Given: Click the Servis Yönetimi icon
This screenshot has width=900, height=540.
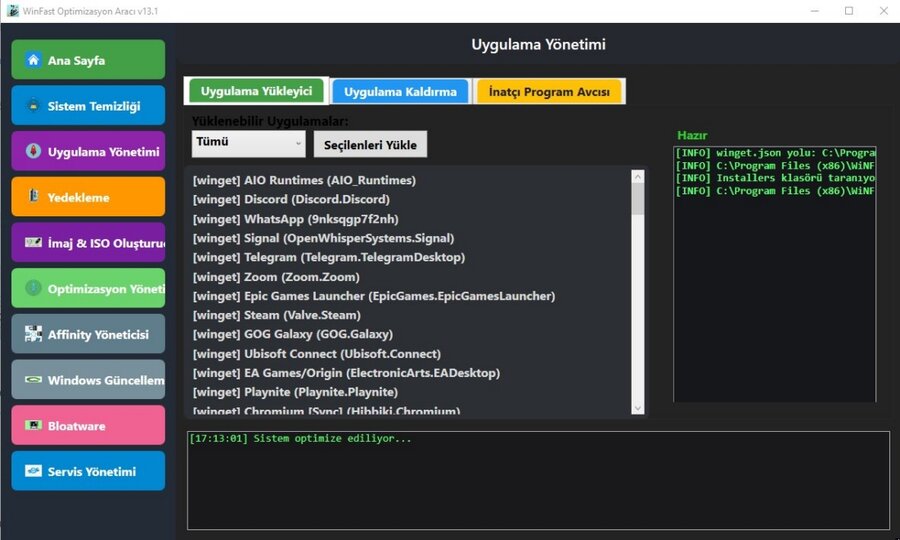Looking at the screenshot, I should pos(33,471).
